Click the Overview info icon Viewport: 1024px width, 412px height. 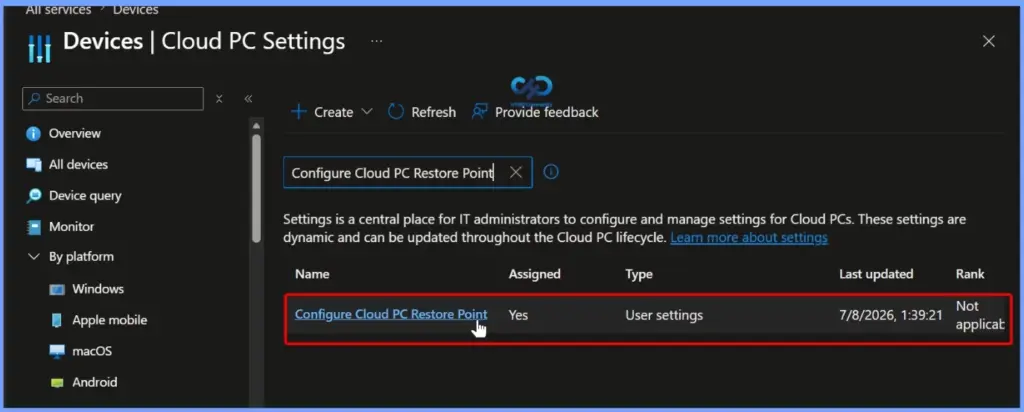click(33, 134)
